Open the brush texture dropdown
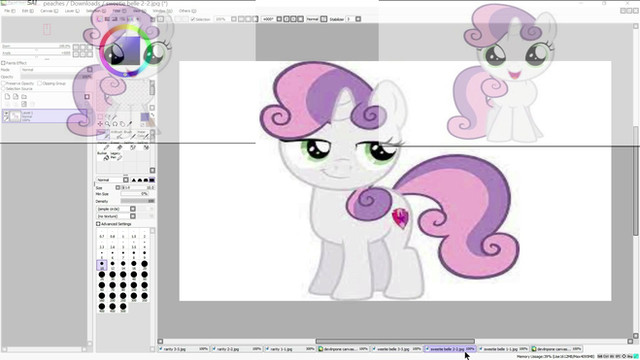This screenshot has width=640, height=360. (116, 216)
